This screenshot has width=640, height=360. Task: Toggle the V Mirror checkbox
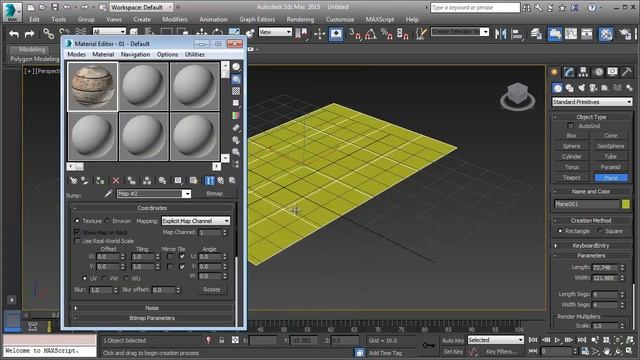point(169,267)
